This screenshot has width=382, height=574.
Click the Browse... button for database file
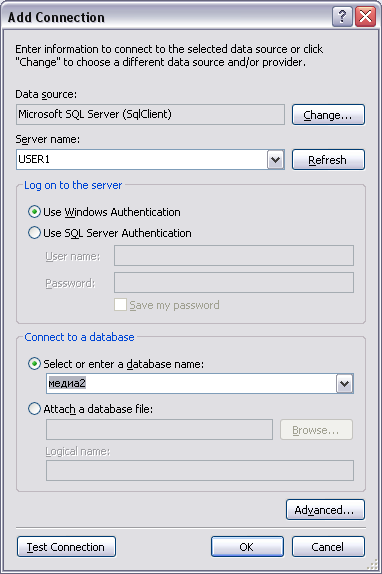[316, 430]
